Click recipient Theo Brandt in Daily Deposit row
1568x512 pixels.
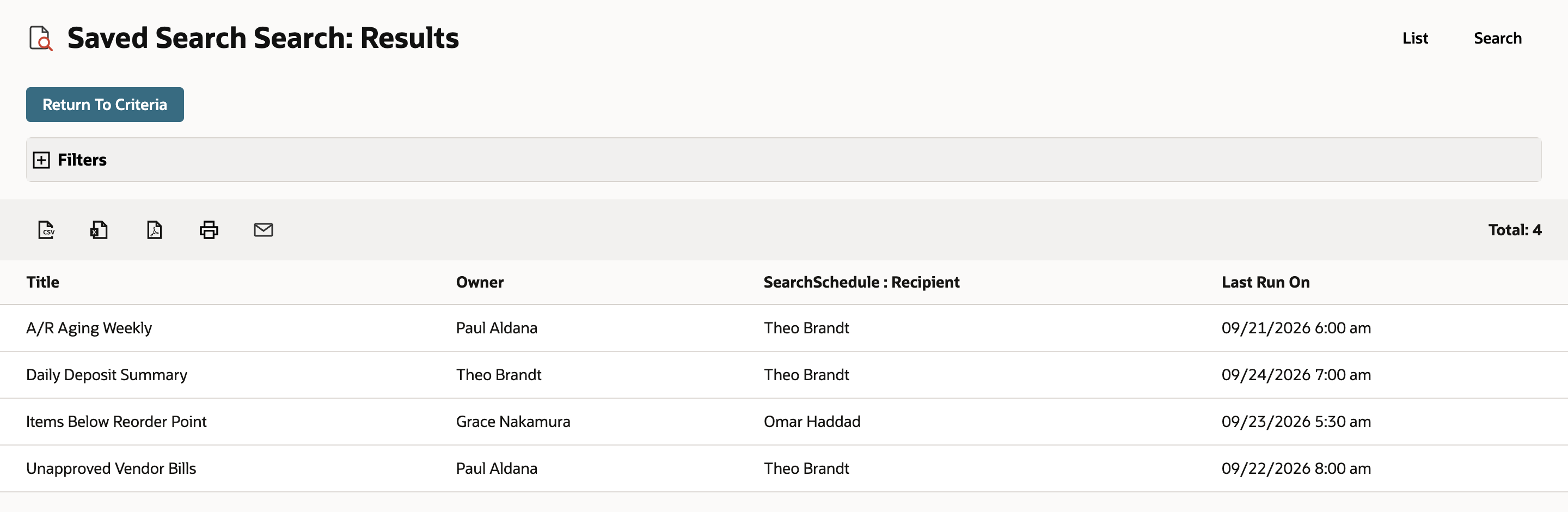coord(806,375)
